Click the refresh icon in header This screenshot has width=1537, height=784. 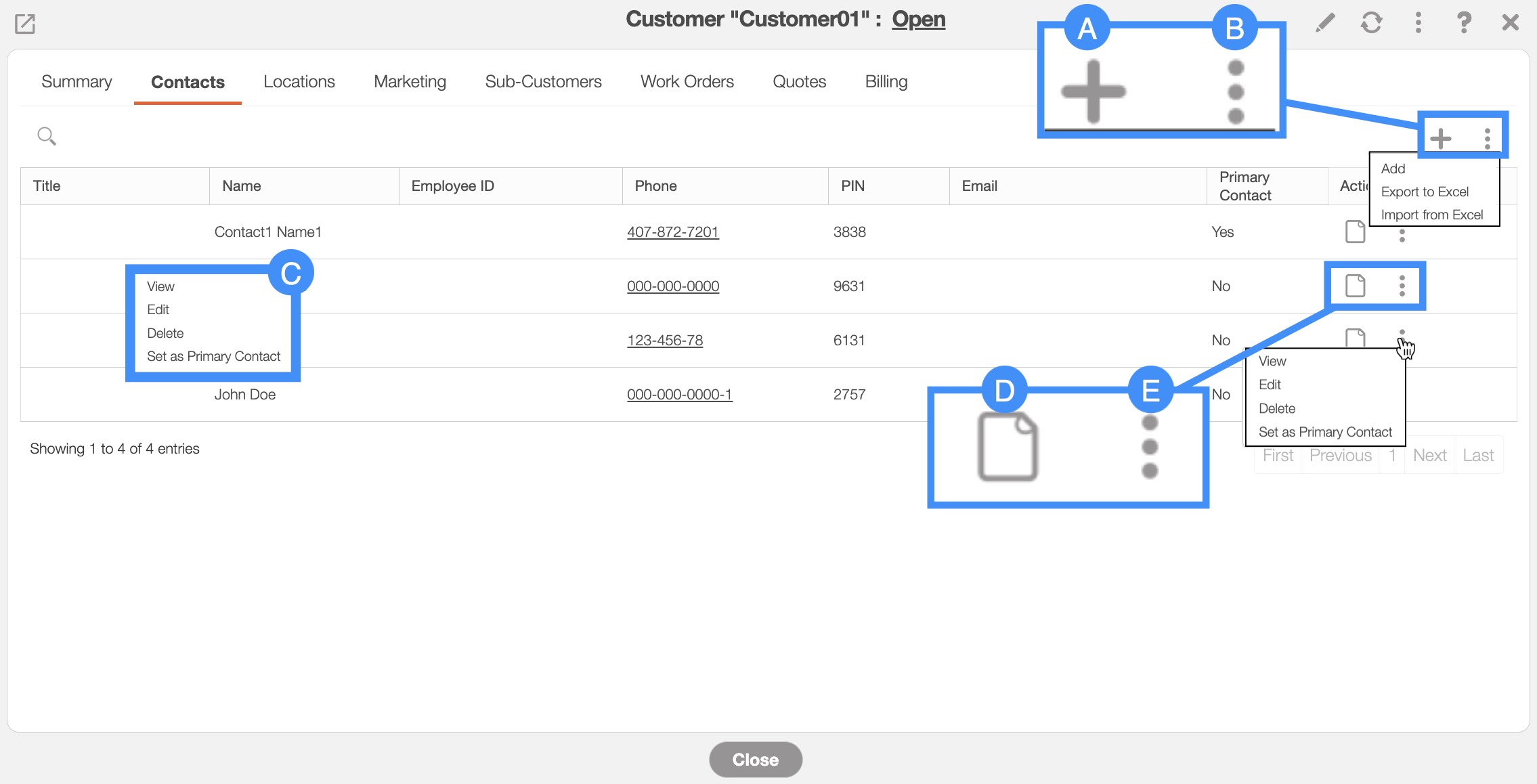(x=1371, y=23)
